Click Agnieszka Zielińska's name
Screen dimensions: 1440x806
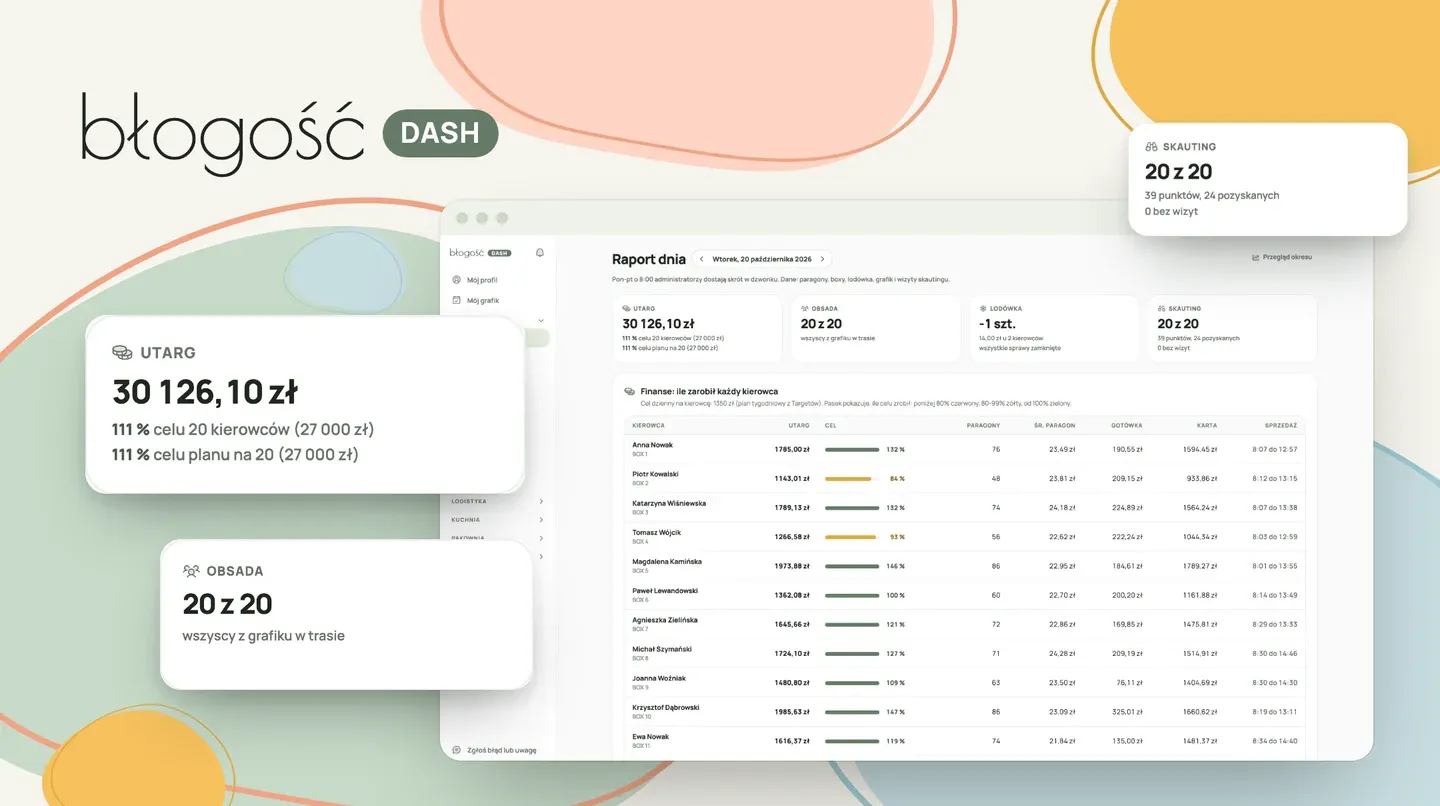[x=665, y=620]
